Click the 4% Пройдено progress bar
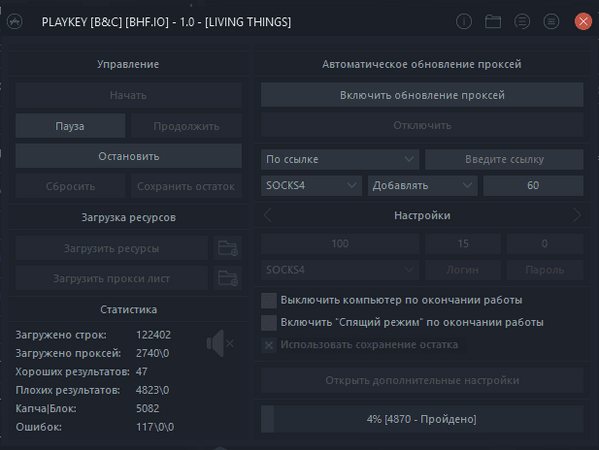Viewport: 599px width, 450px height. (x=422, y=419)
